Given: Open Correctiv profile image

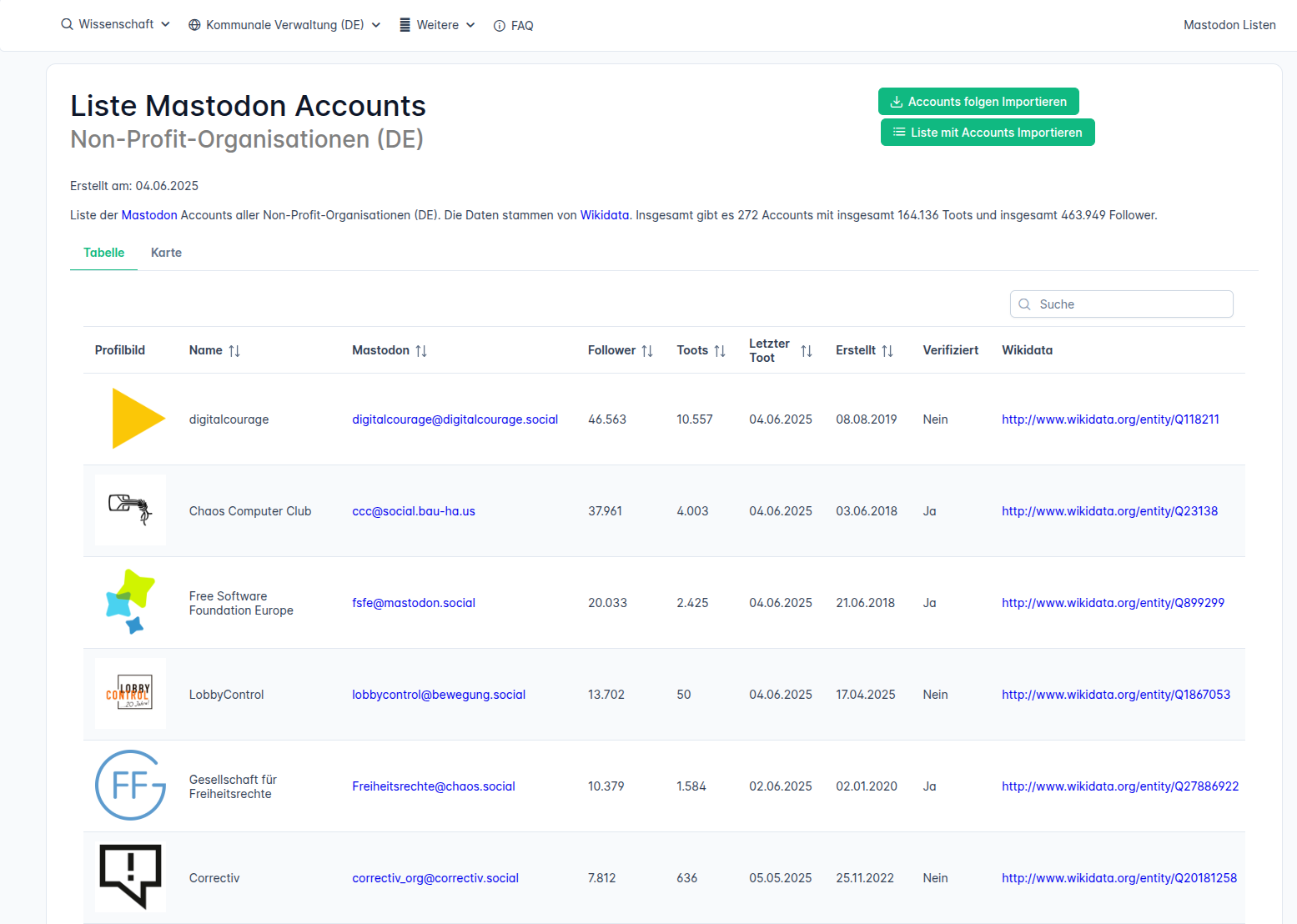Looking at the screenshot, I should tap(130, 877).
